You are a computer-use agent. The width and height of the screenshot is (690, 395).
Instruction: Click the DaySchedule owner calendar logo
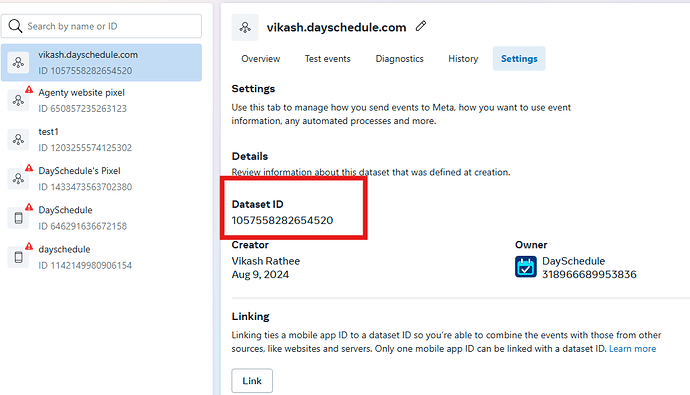pyautogui.click(x=526, y=267)
